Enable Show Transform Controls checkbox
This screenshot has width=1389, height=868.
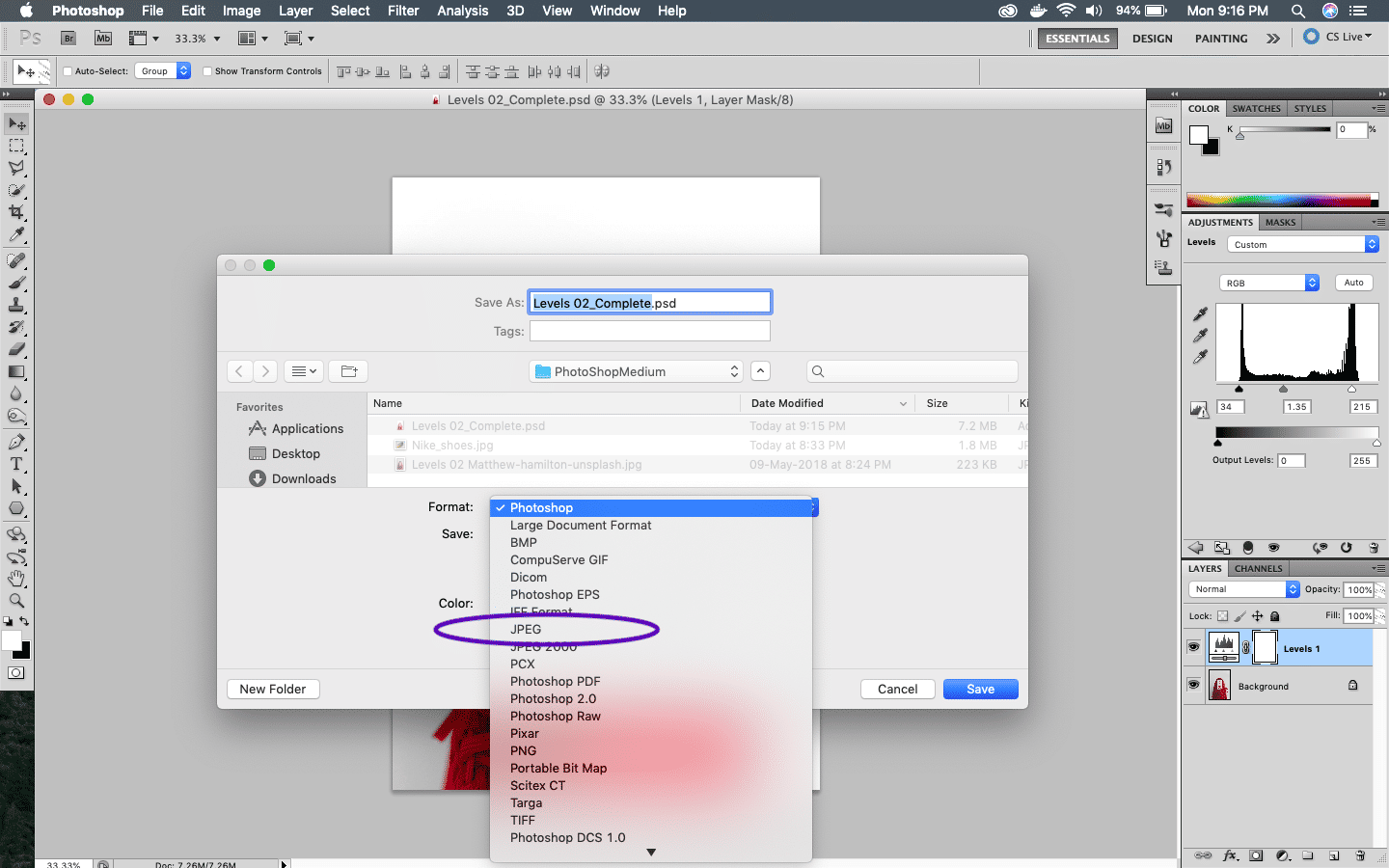pos(207,71)
